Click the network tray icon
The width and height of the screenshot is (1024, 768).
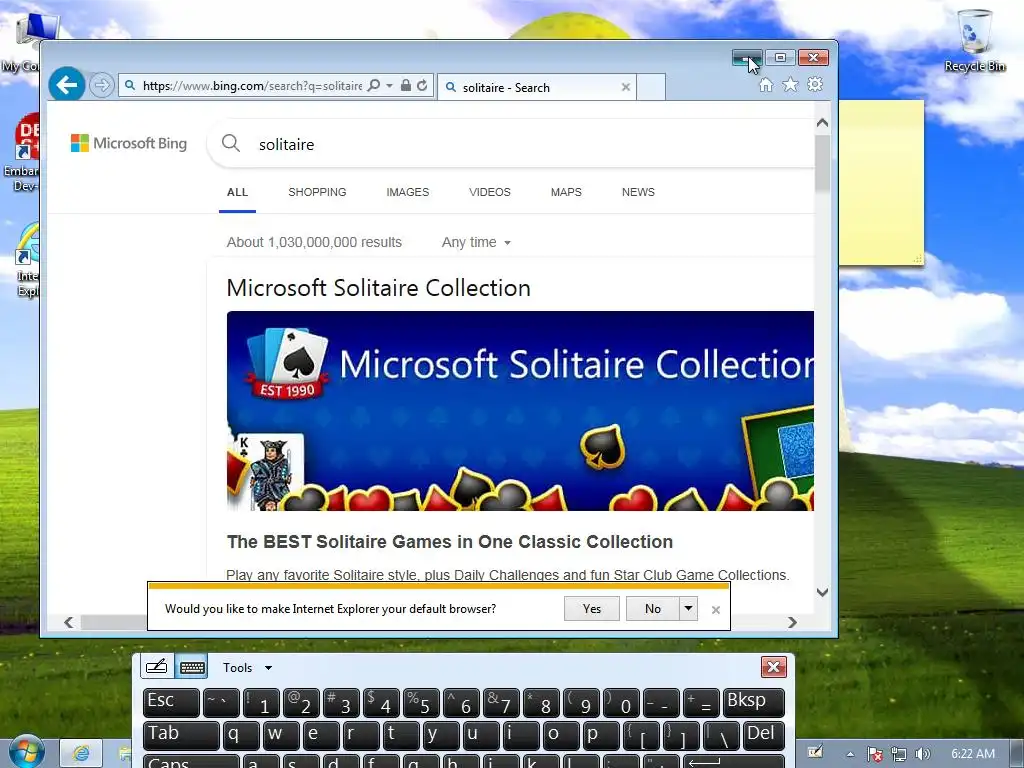899,754
